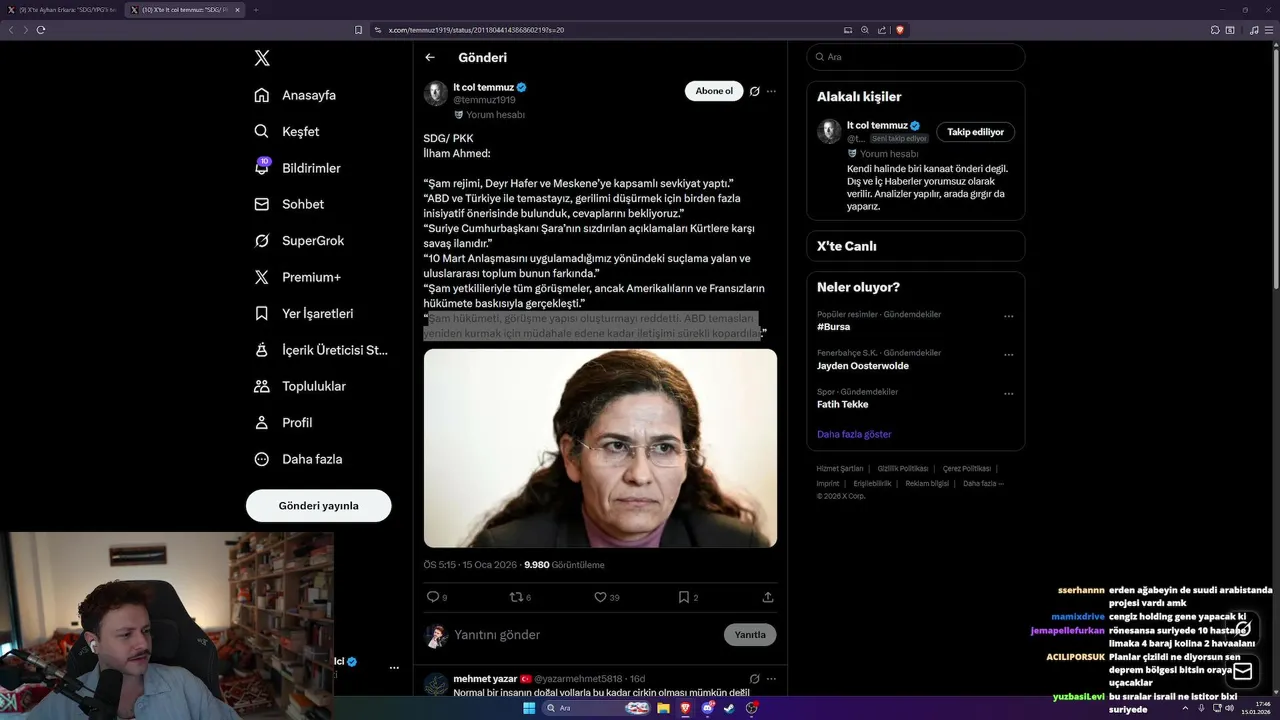Open #Bursa trending topic
This screenshot has width=1280, height=720.
click(834, 327)
